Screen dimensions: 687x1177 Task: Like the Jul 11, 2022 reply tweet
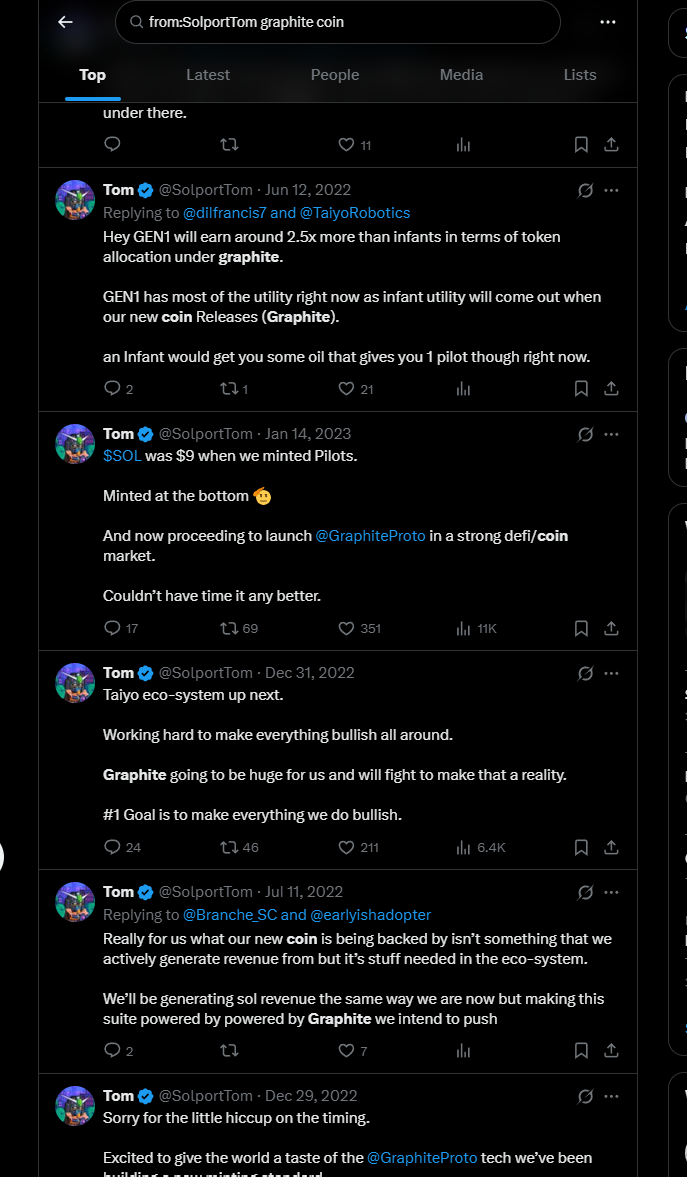[x=347, y=1050]
